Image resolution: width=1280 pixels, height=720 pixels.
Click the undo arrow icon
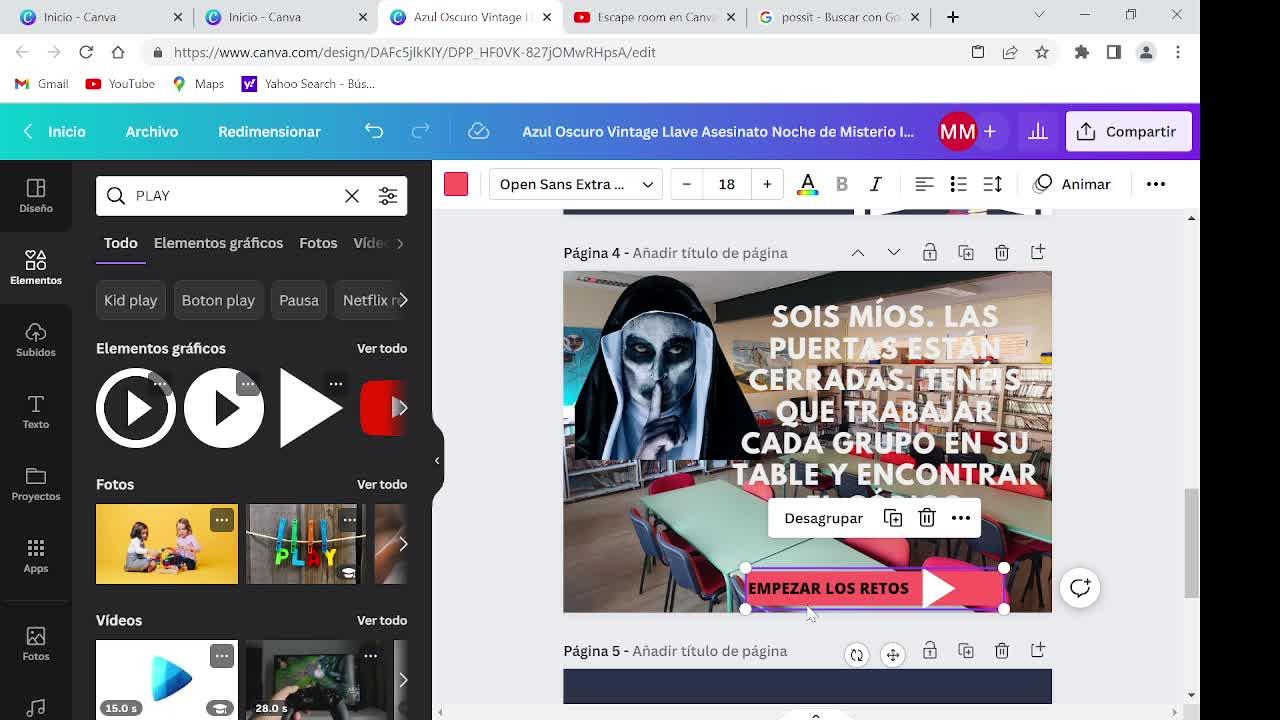click(374, 131)
